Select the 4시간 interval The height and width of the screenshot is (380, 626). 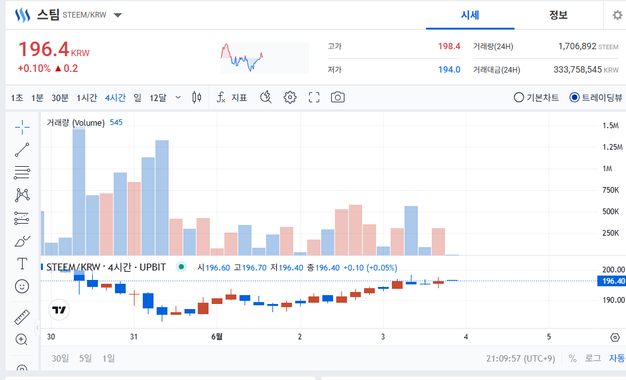pyautogui.click(x=115, y=98)
